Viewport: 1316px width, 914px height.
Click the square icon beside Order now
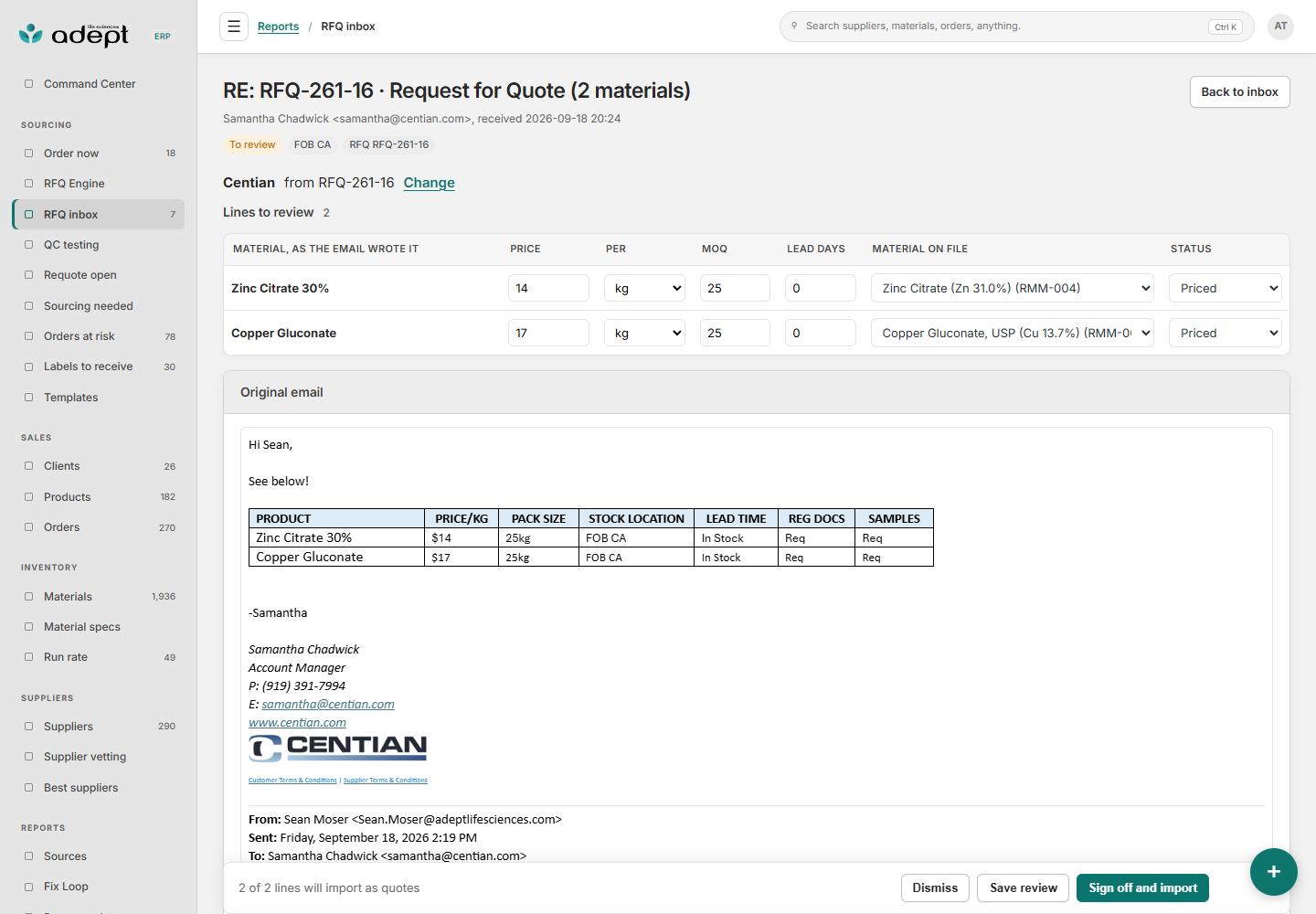pyautogui.click(x=28, y=154)
